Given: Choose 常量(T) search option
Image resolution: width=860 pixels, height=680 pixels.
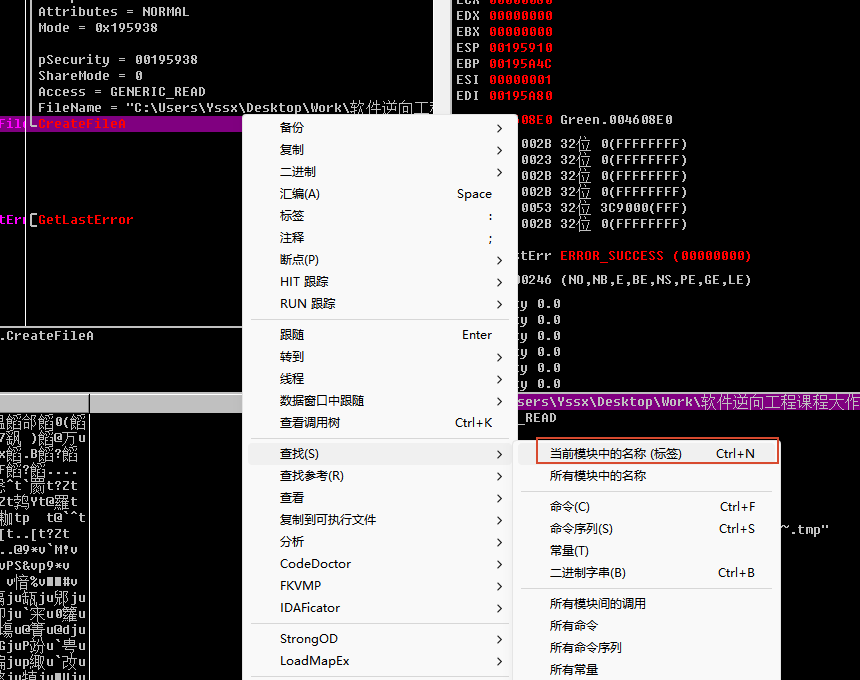Looking at the screenshot, I should [647, 550].
